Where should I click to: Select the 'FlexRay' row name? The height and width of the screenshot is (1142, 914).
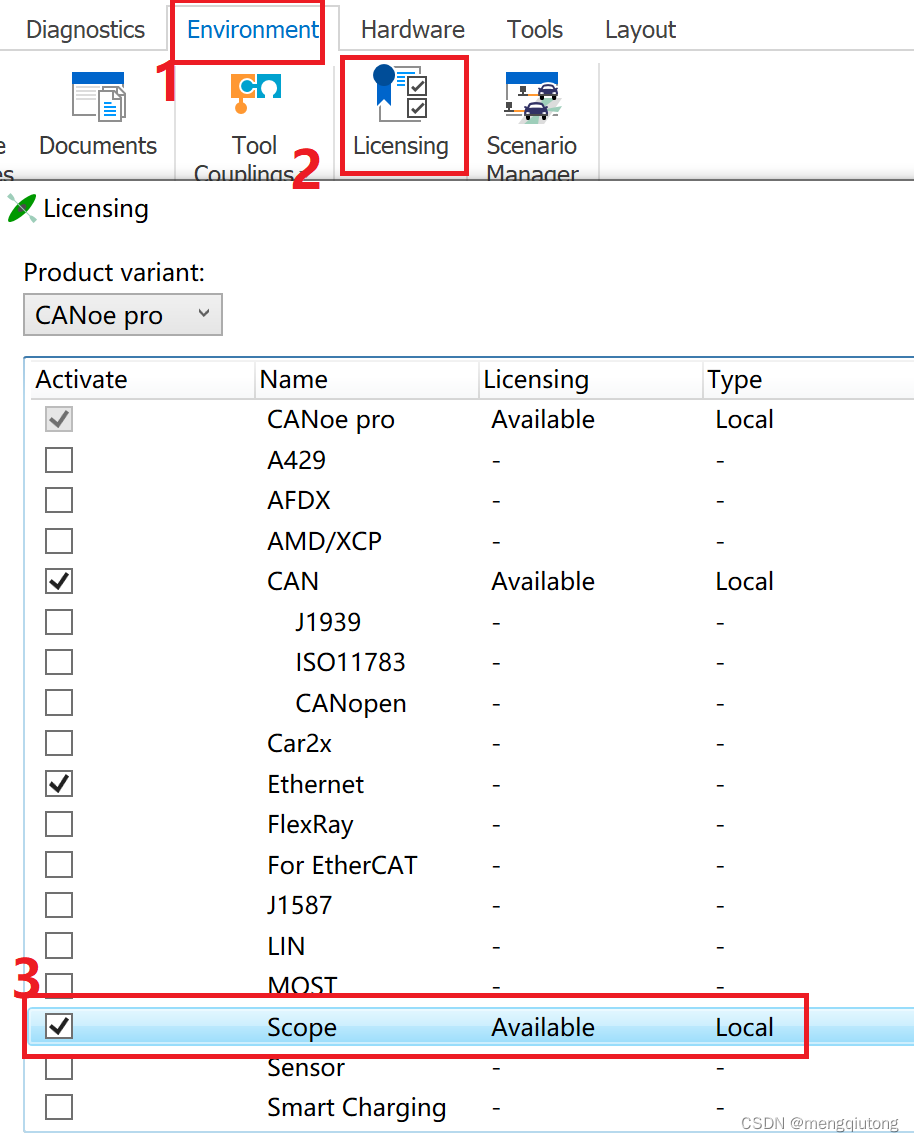[x=310, y=825]
